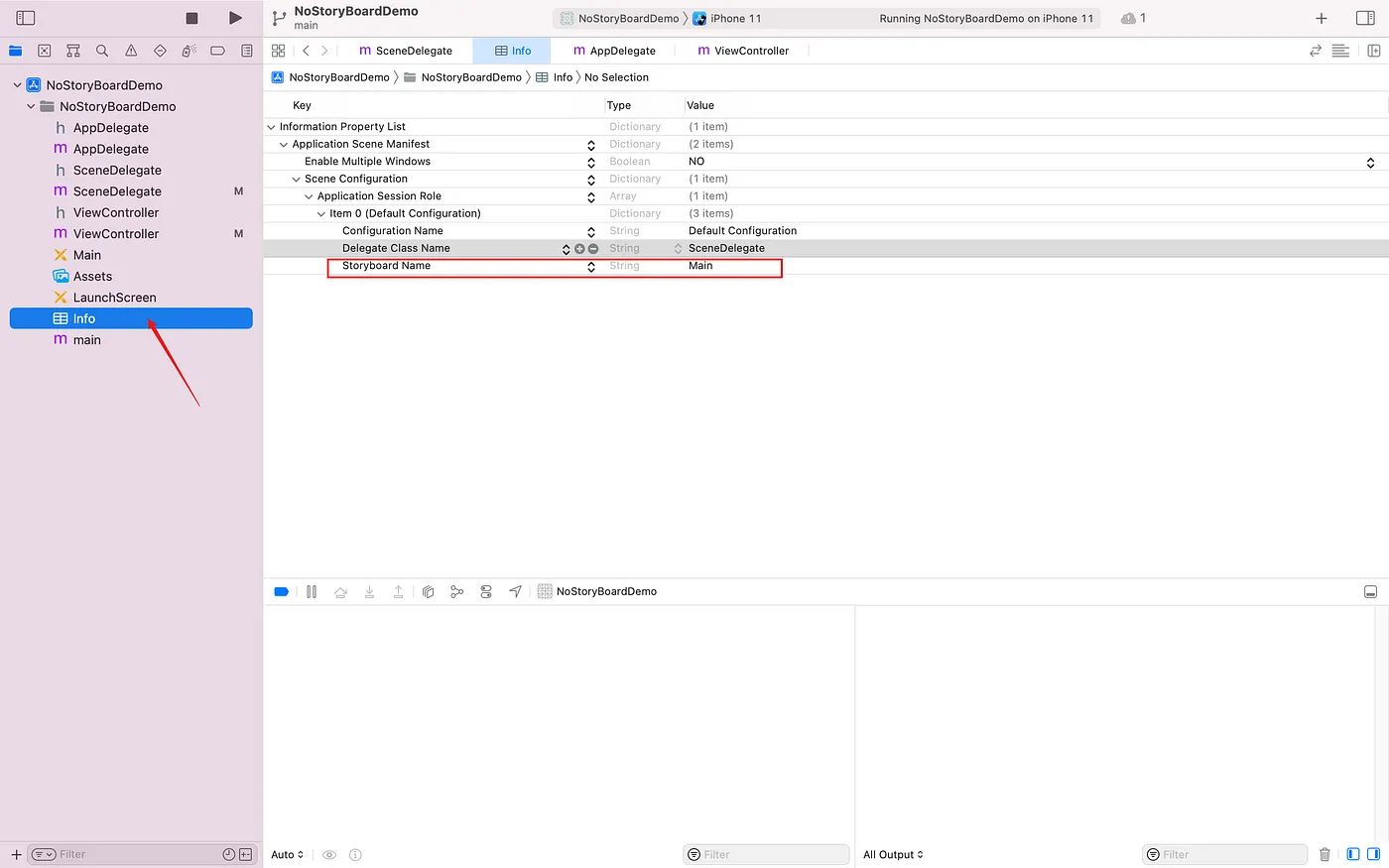Select the Info plist file
Image resolution: width=1389 pixels, height=868 pixels.
click(x=131, y=318)
